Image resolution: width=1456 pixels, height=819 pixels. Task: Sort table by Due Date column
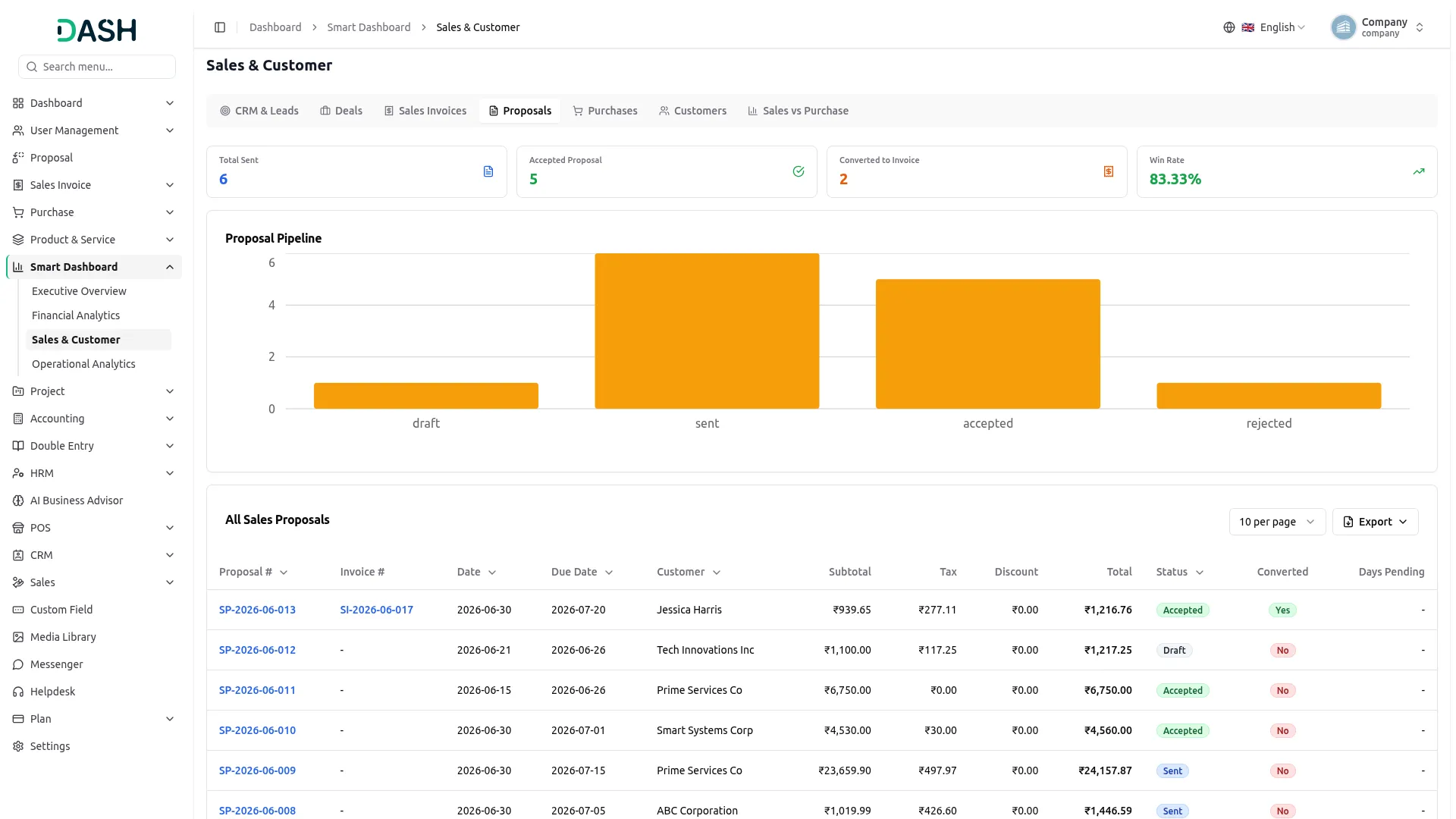[x=582, y=572]
